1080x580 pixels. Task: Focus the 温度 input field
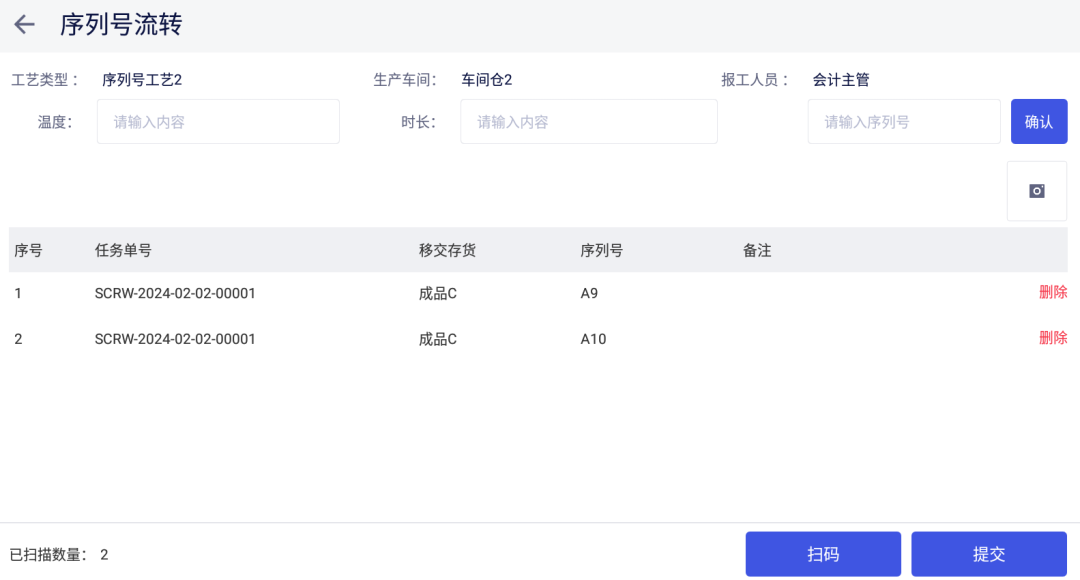tap(218, 122)
